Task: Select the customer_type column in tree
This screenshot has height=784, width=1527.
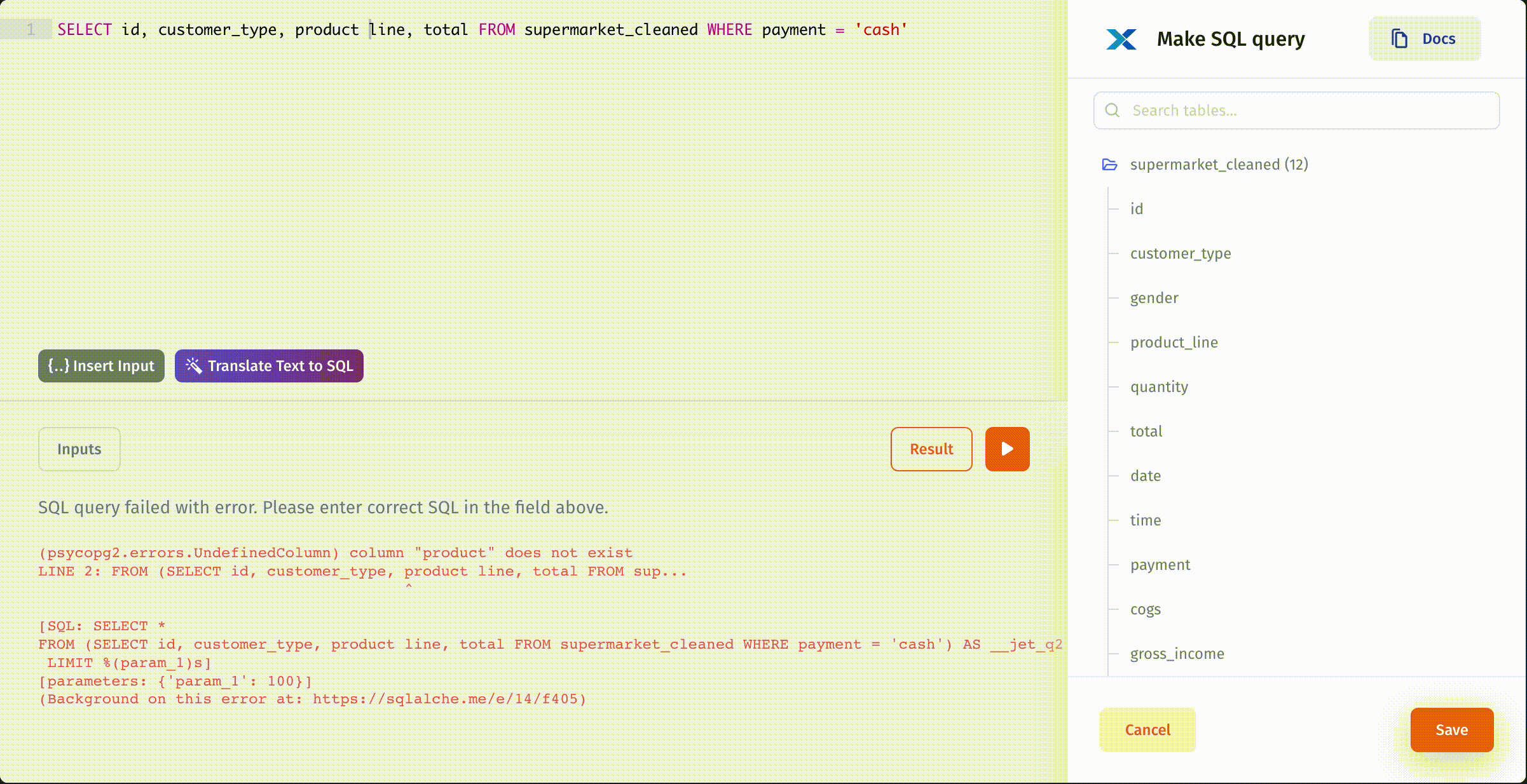Action: click(1180, 253)
